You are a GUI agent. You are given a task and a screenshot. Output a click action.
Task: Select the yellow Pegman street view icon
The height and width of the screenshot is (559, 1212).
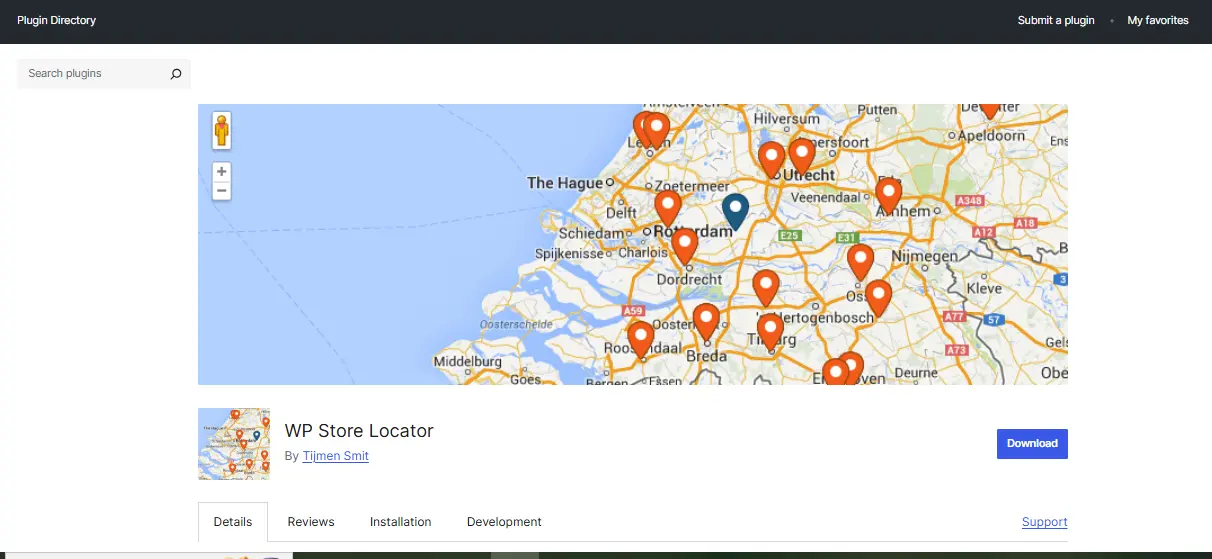(x=222, y=131)
